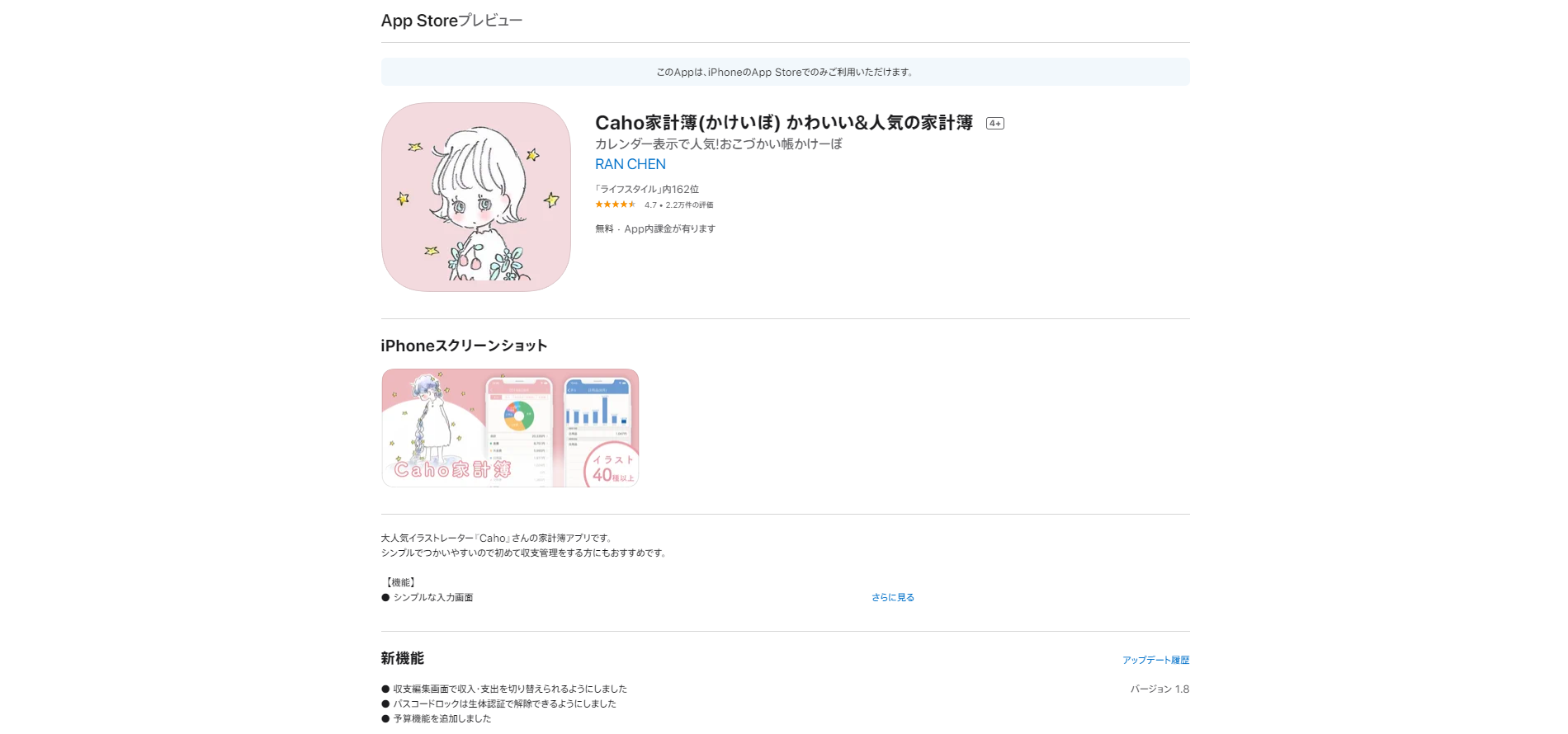Click the シンプルな入力画面 bullet line
The width and height of the screenshot is (1568, 734).
tap(427, 597)
